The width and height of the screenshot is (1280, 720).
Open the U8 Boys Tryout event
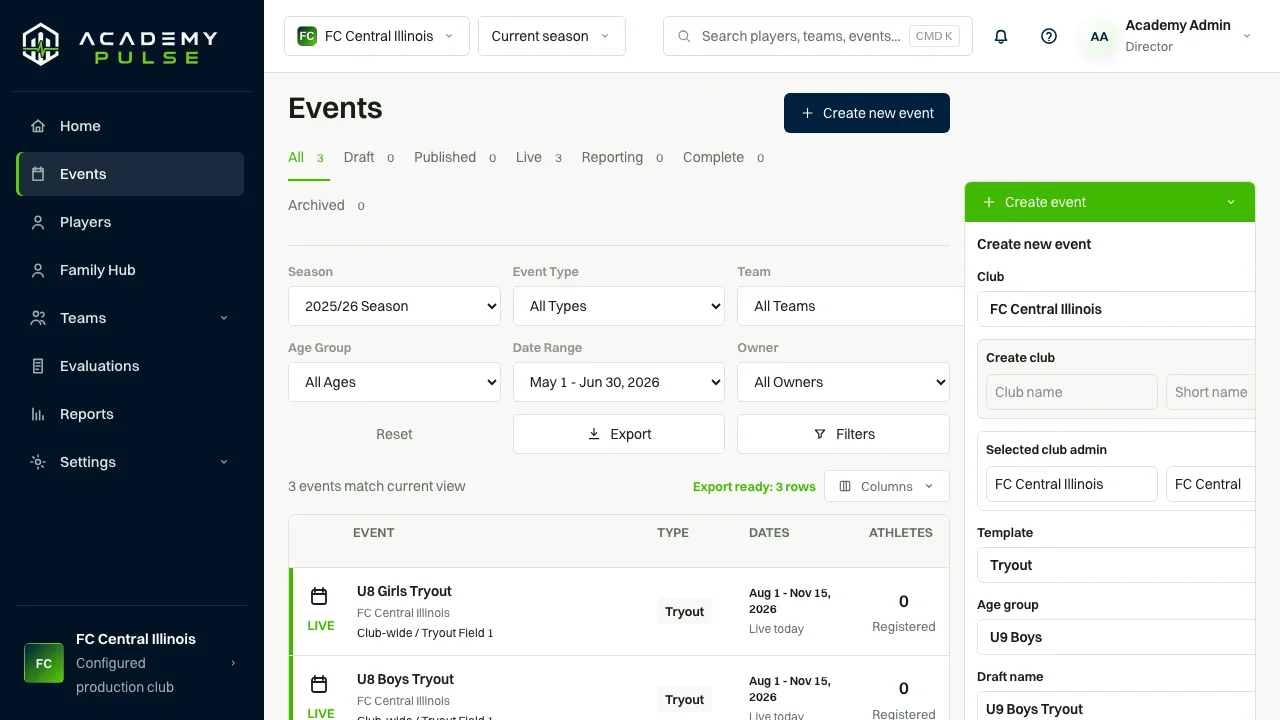pos(405,679)
